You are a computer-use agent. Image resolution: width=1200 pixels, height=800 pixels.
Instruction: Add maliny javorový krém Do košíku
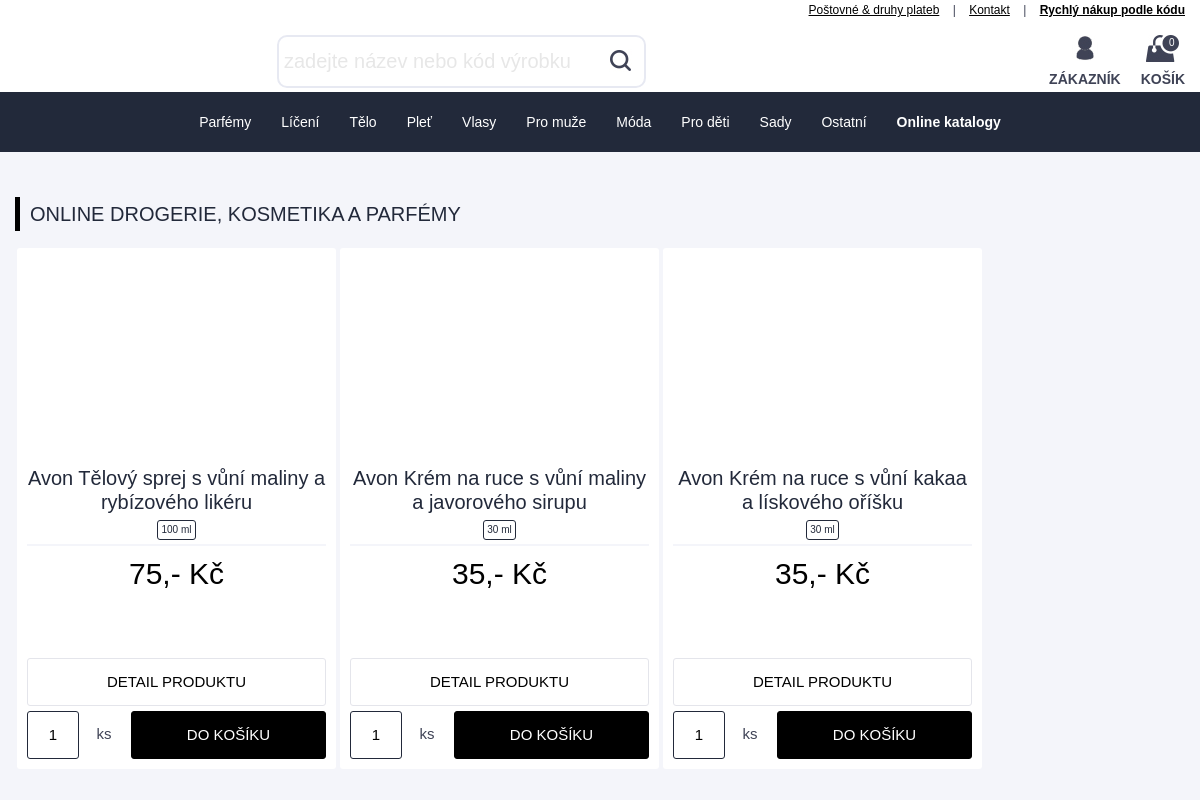[x=551, y=735]
